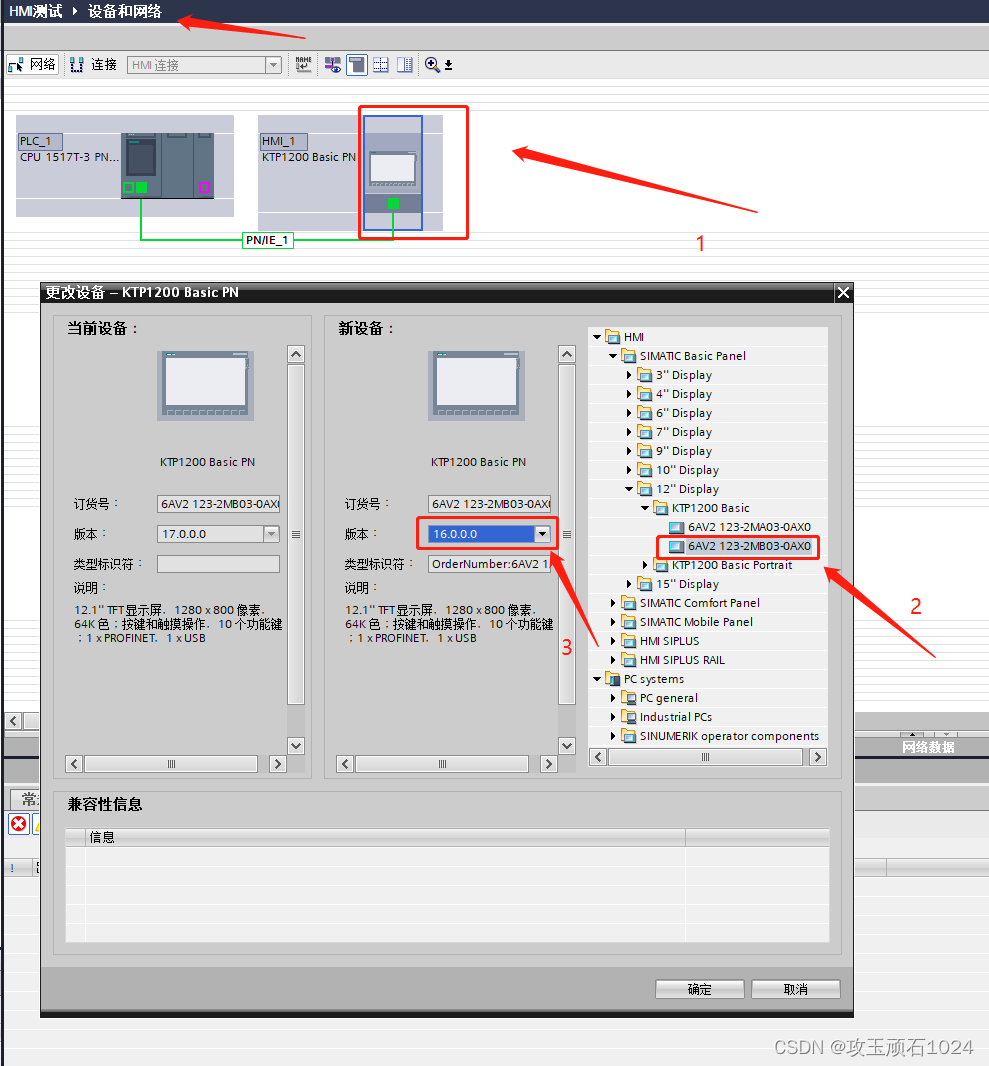Click the 取消 cancel button

tap(795, 989)
